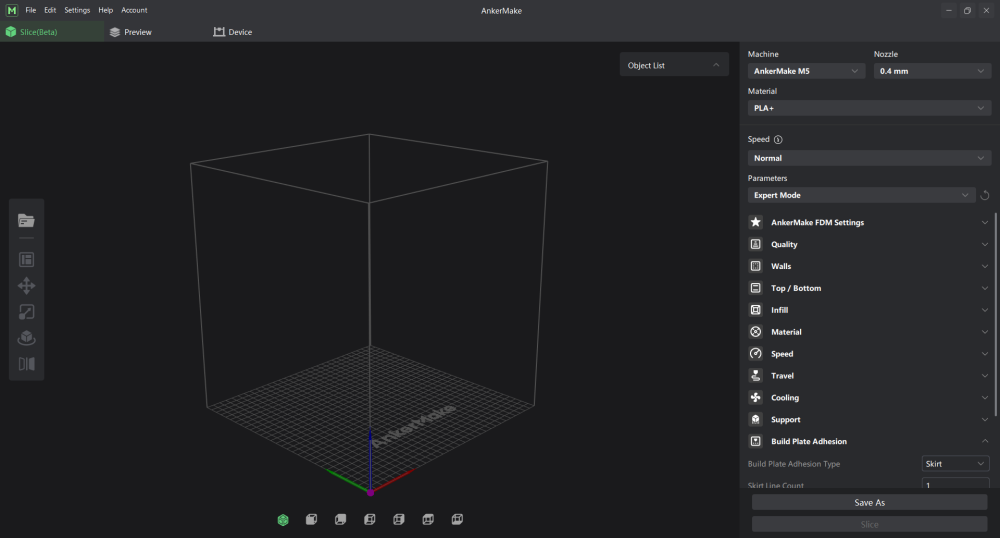Select the lay-flat Rotate tool icon

click(x=26, y=338)
